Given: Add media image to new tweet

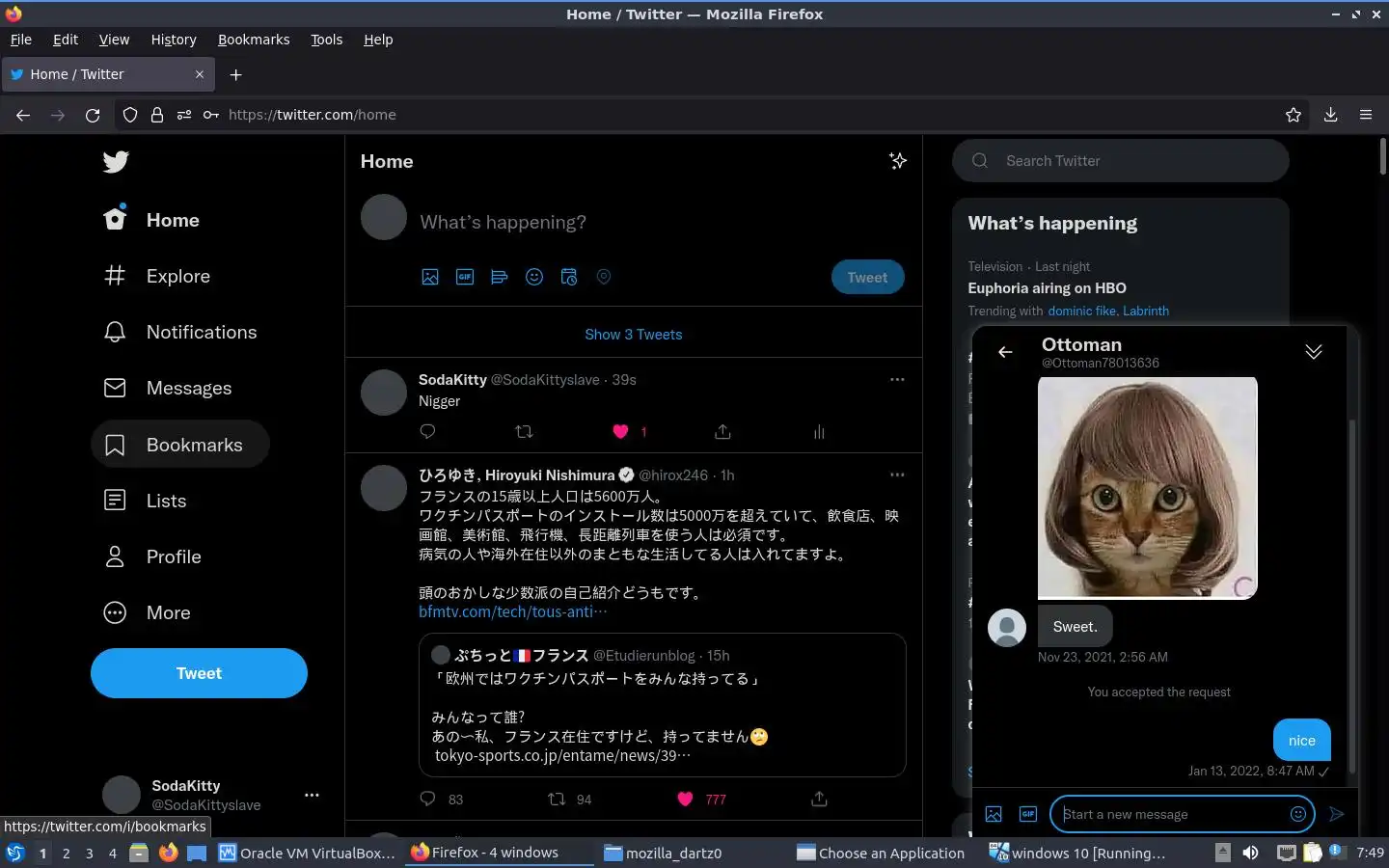Looking at the screenshot, I should [430, 277].
